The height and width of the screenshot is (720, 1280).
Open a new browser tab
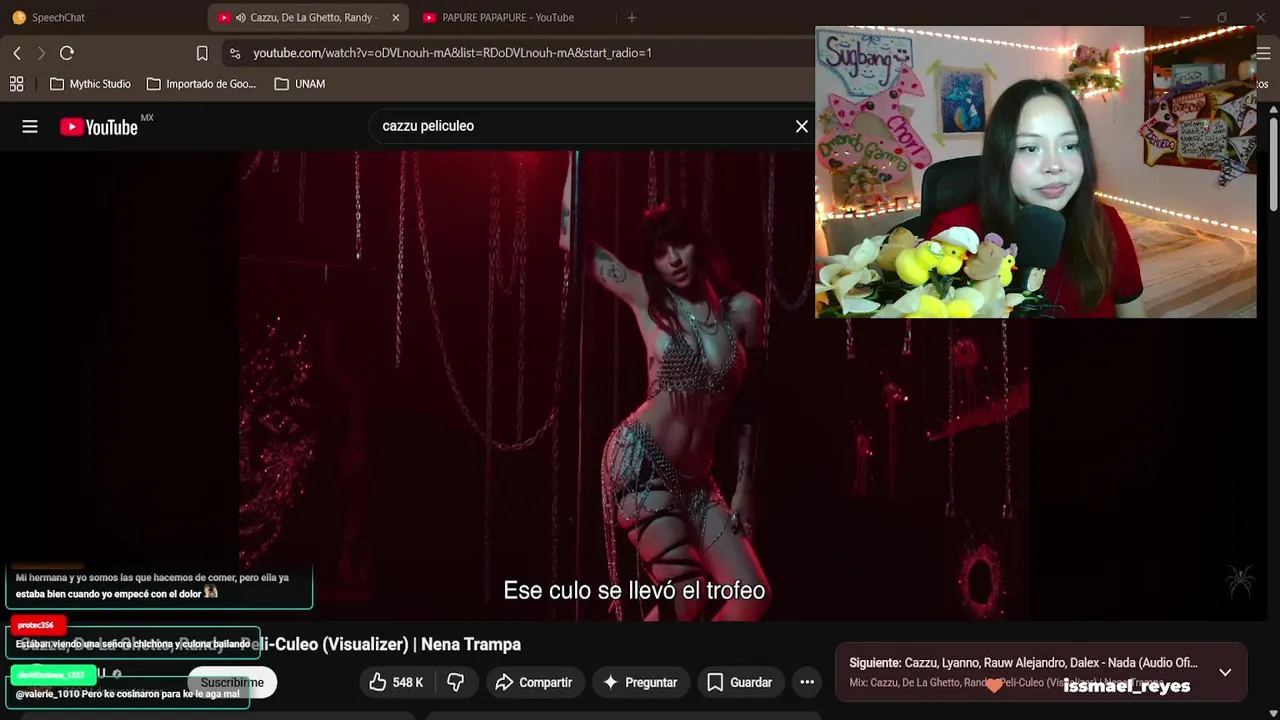(631, 17)
